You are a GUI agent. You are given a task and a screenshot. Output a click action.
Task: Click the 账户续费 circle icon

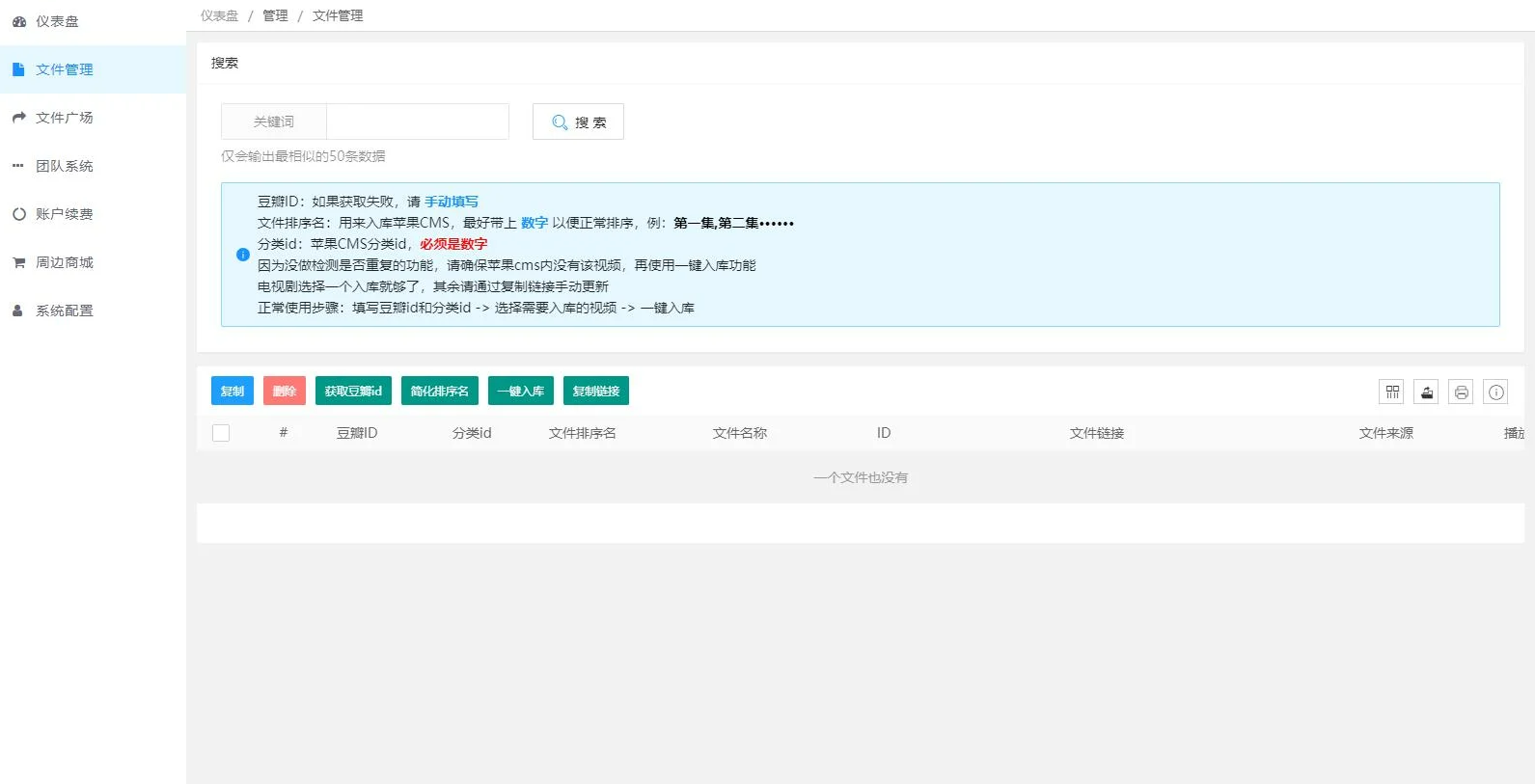[x=18, y=214]
